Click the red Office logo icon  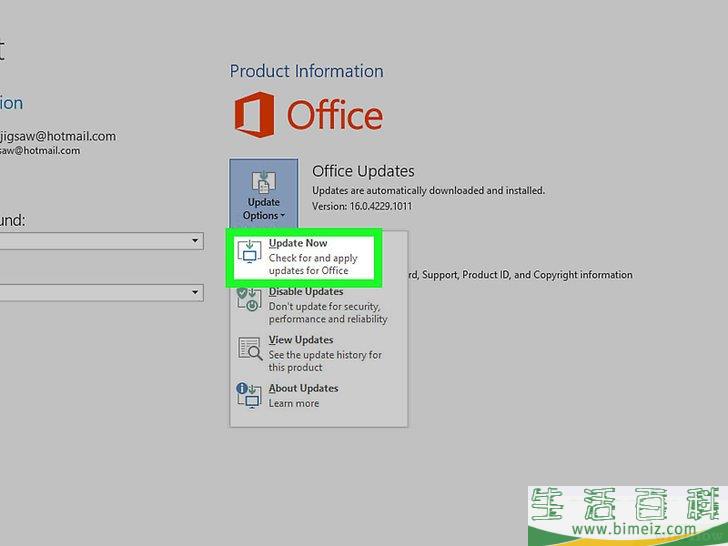(x=254, y=115)
